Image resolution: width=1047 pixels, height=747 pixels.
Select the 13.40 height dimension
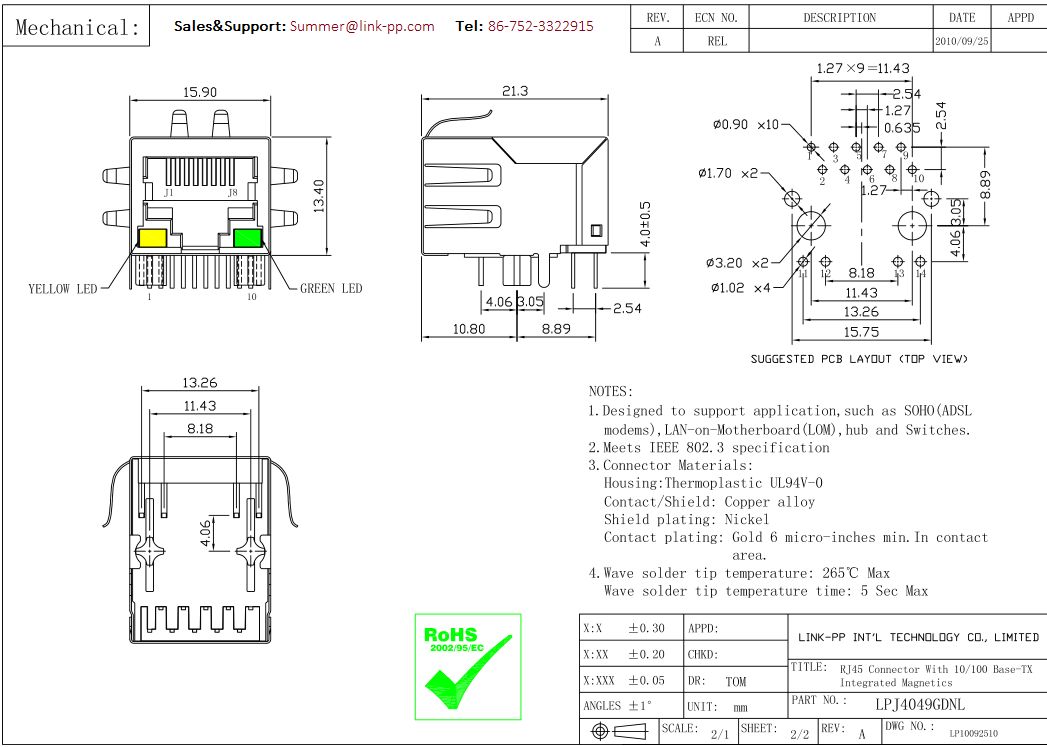point(319,196)
